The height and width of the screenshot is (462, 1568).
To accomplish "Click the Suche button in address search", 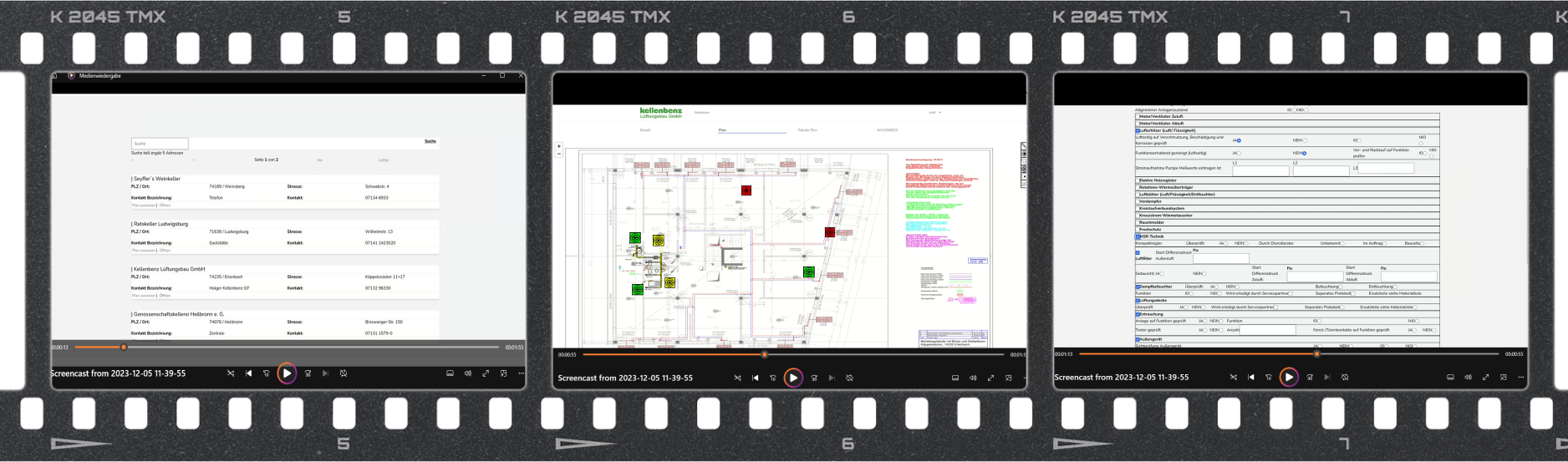I will (x=430, y=141).
